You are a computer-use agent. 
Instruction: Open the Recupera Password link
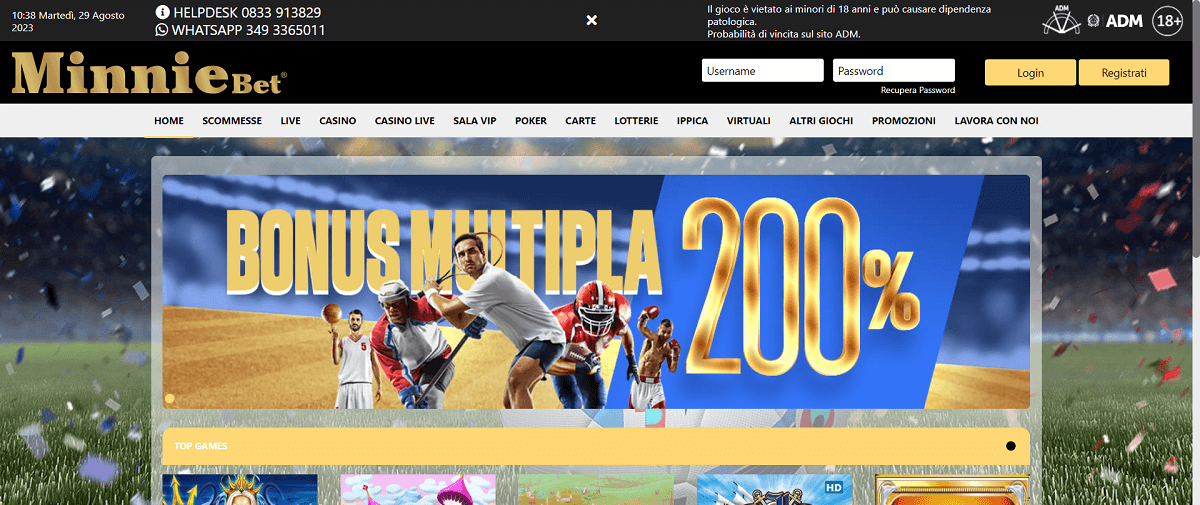coord(918,90)
